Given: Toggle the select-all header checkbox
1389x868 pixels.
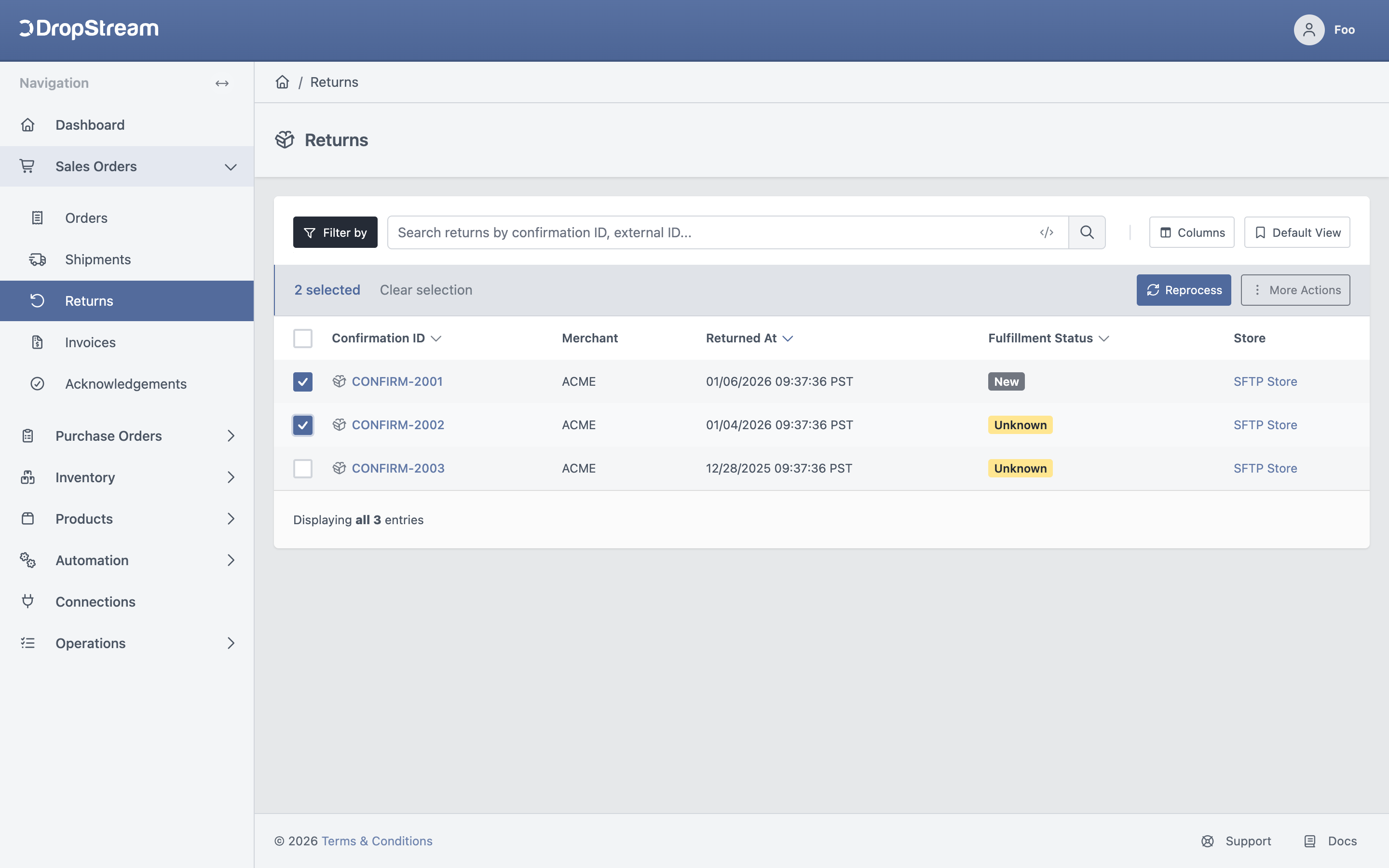Looking at the screenshot, I should pyautogui.click(x=302, y=339).
